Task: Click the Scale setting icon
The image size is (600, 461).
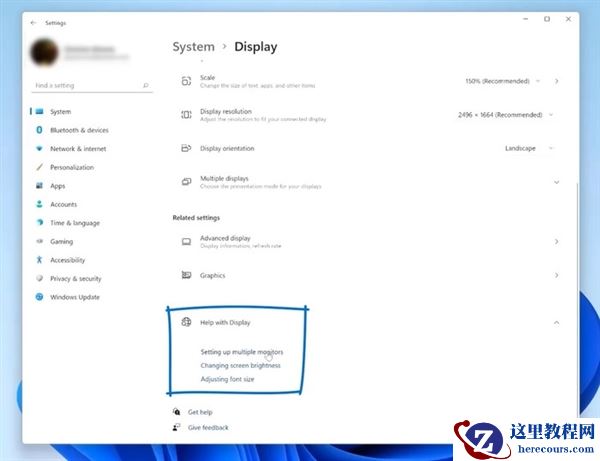Action: click(186, 81)
